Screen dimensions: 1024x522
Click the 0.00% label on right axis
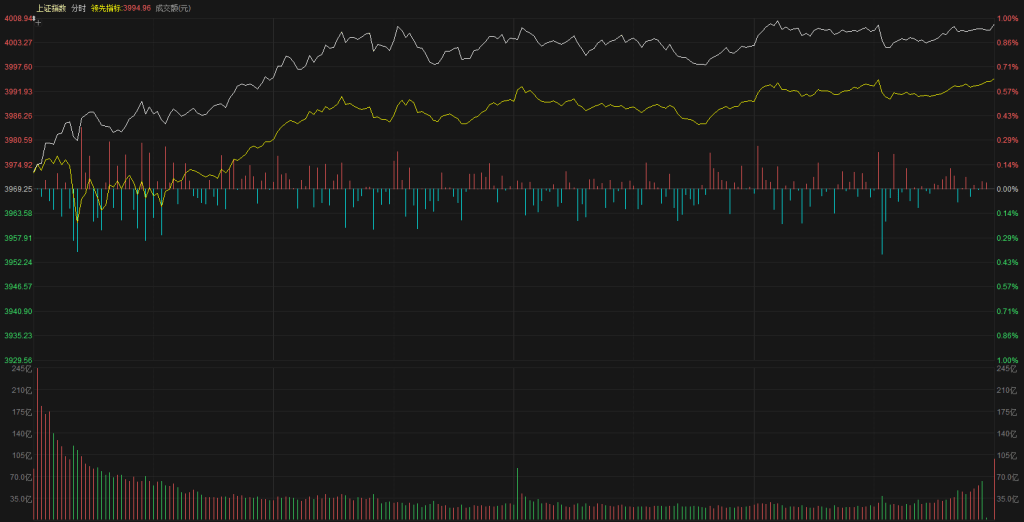point(1006,189)
